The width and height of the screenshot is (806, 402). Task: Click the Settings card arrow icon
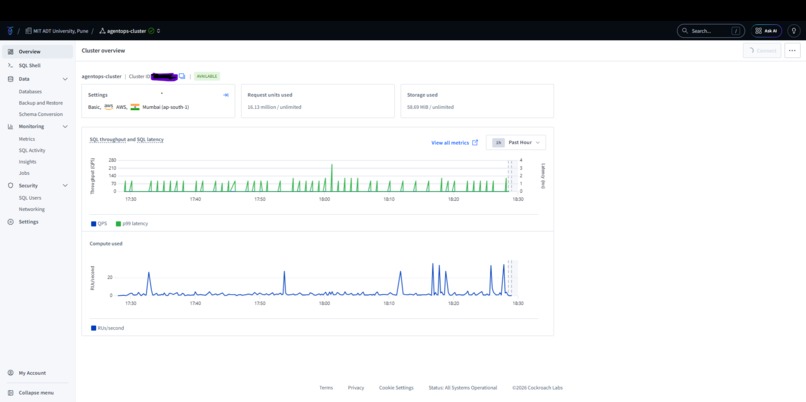(226, 95)
